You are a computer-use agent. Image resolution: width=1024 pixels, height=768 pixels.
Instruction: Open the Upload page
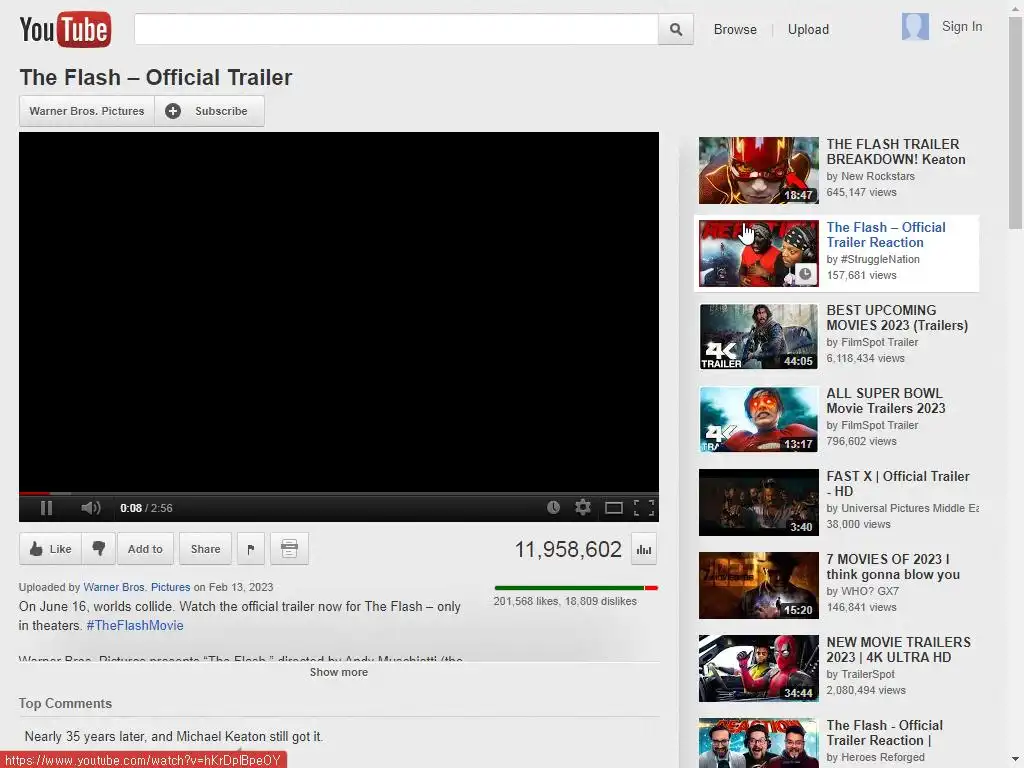tap(808, 29)
